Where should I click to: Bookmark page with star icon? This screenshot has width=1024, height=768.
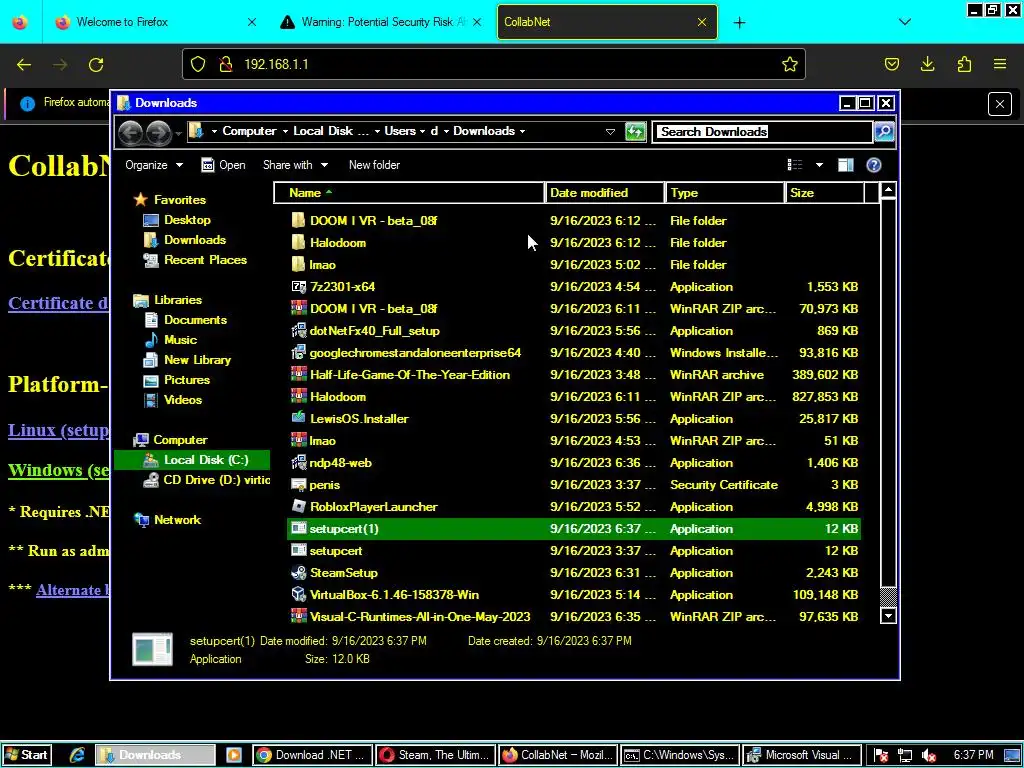pos(790,64)
